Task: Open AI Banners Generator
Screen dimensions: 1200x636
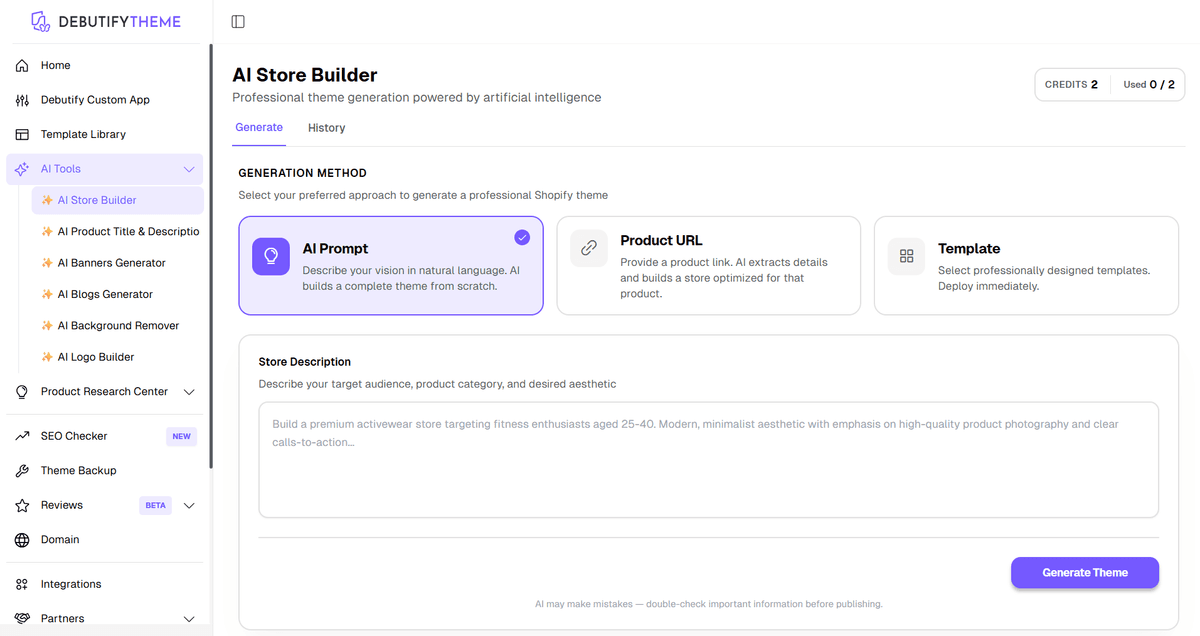Action: 118,263
